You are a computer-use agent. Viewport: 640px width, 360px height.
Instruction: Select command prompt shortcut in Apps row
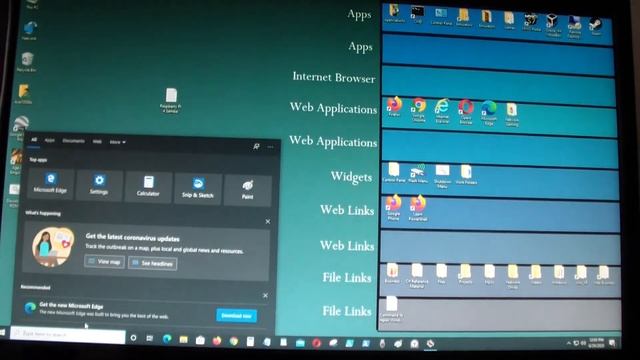pyautogui.click(x=417, y=14)
